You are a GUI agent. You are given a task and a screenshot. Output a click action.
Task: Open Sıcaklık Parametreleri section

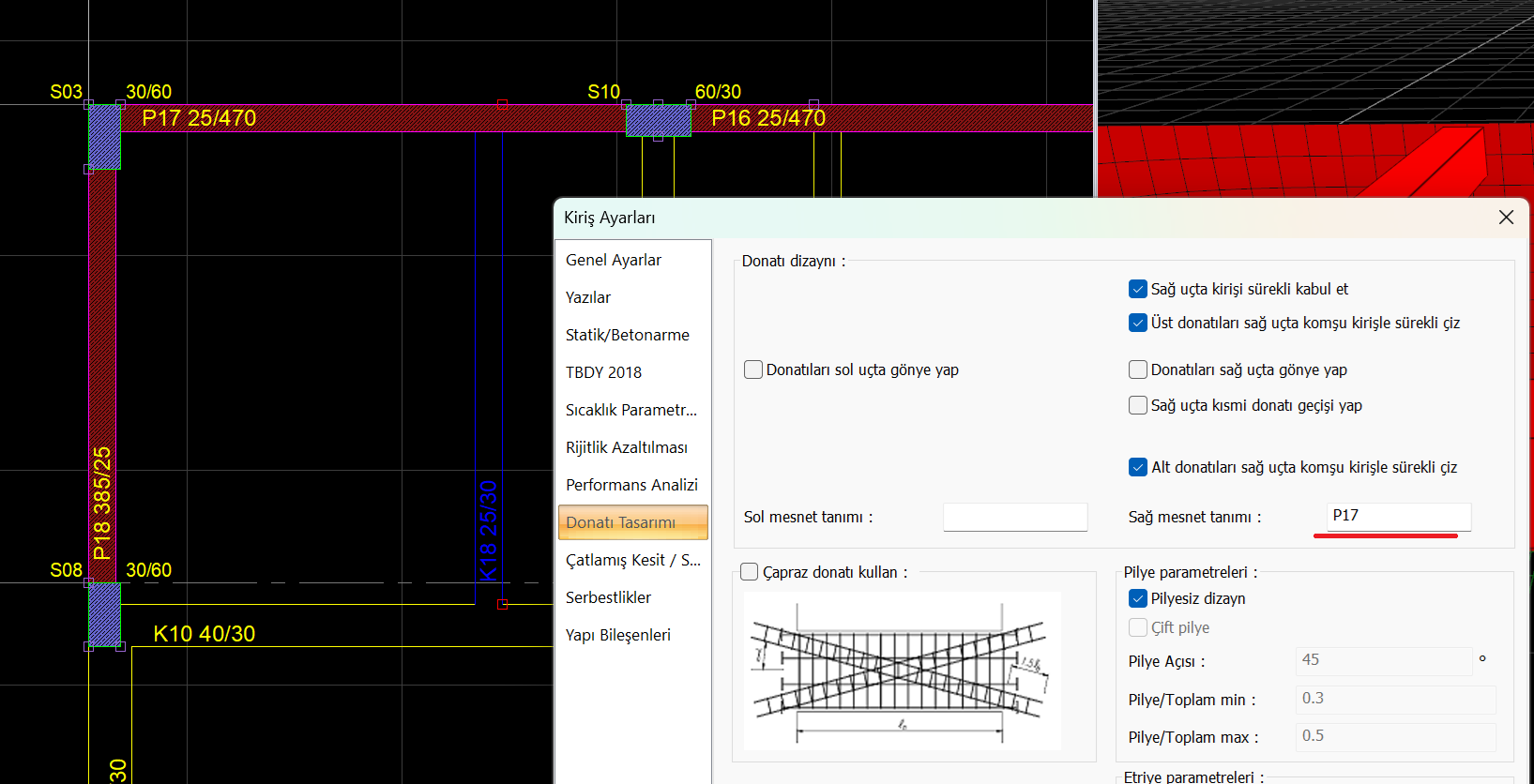(x=630, y=410)
